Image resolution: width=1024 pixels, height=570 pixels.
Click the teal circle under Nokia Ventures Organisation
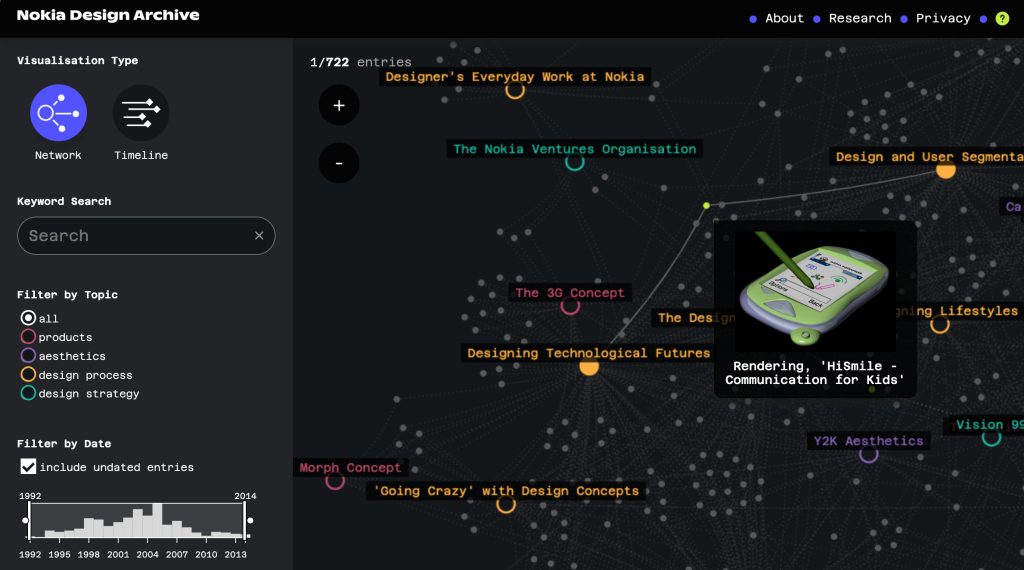coord(575,161)
